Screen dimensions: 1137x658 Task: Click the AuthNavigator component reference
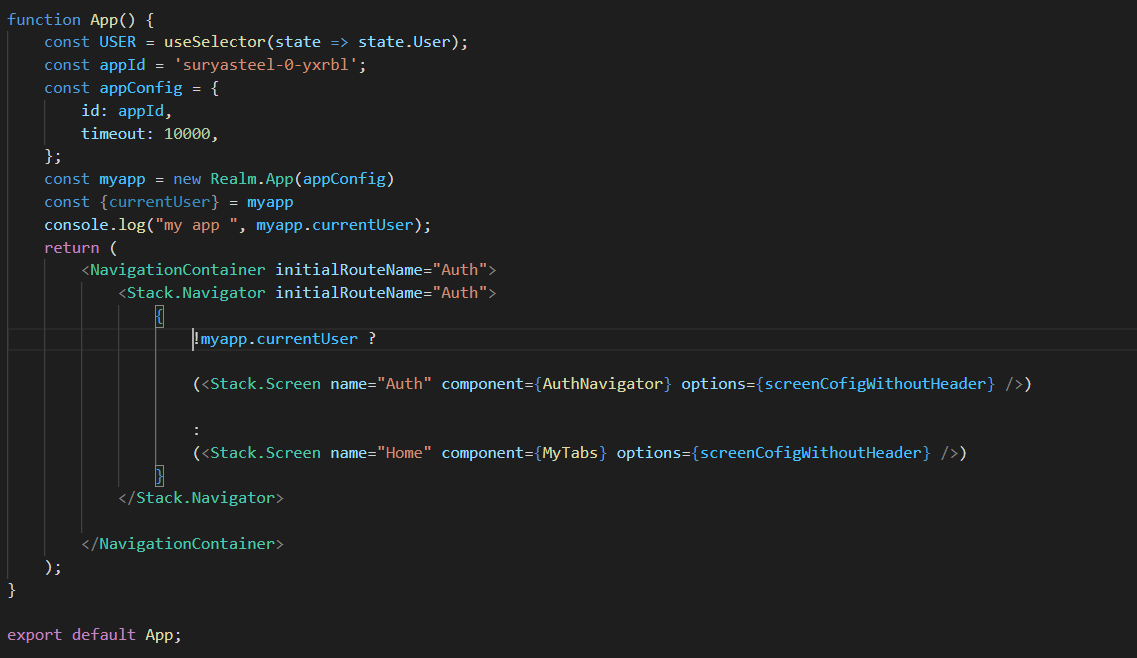603,384
